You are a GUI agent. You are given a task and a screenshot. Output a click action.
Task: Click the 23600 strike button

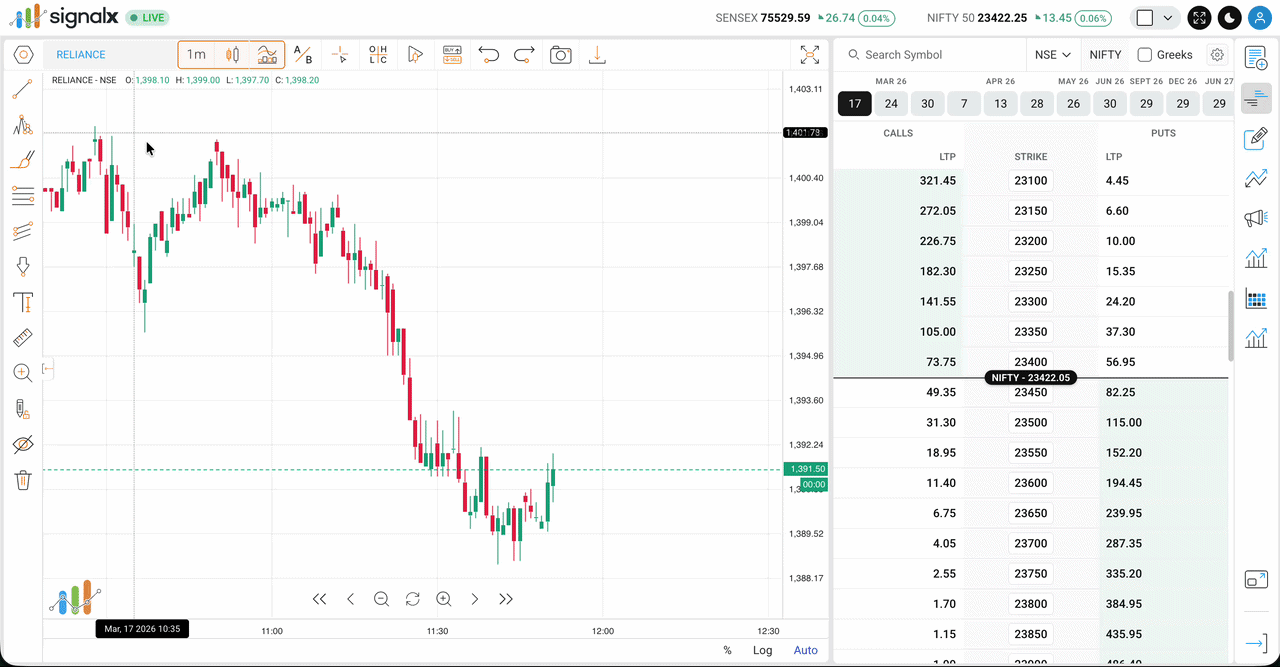pyautogui.click(x=1031, y=483)
